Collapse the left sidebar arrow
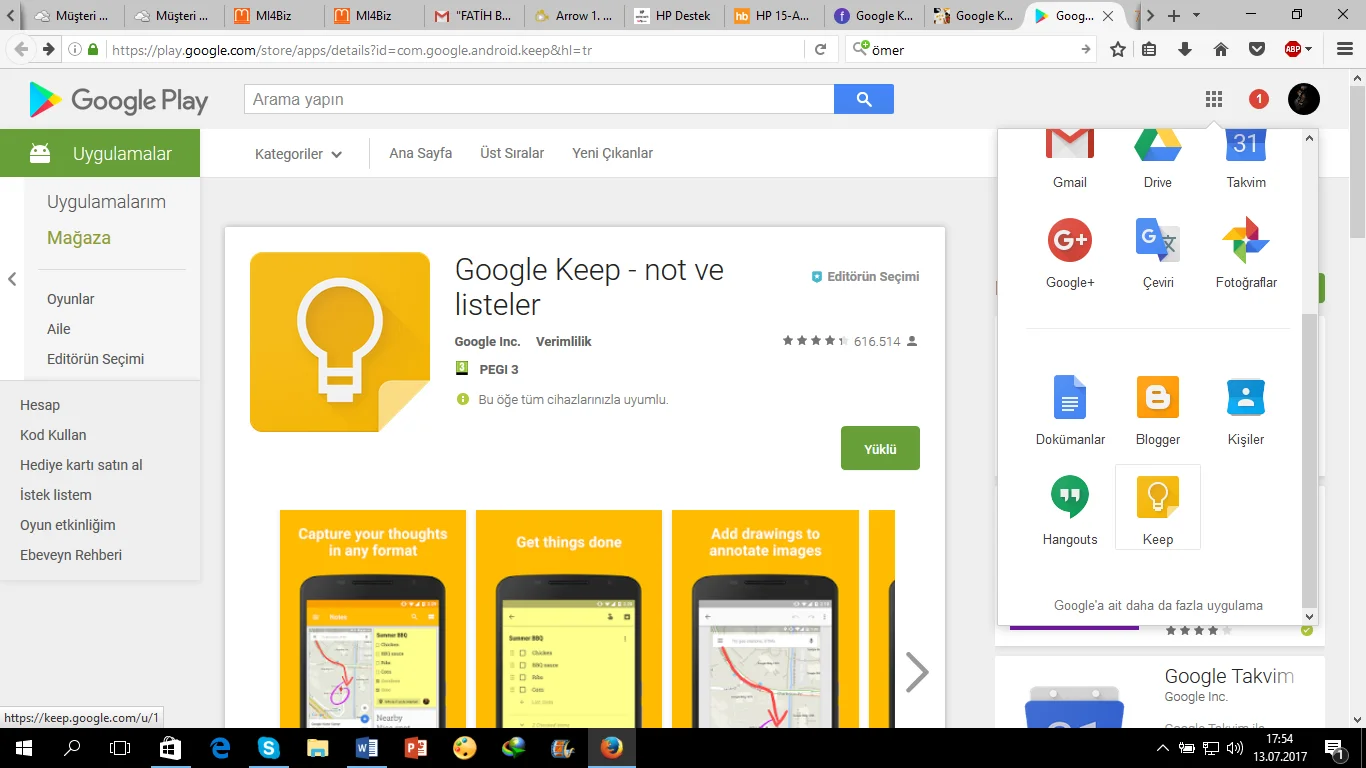This screenshot has width=1366, height=768. pyautogui.click(x=12, y=279)
